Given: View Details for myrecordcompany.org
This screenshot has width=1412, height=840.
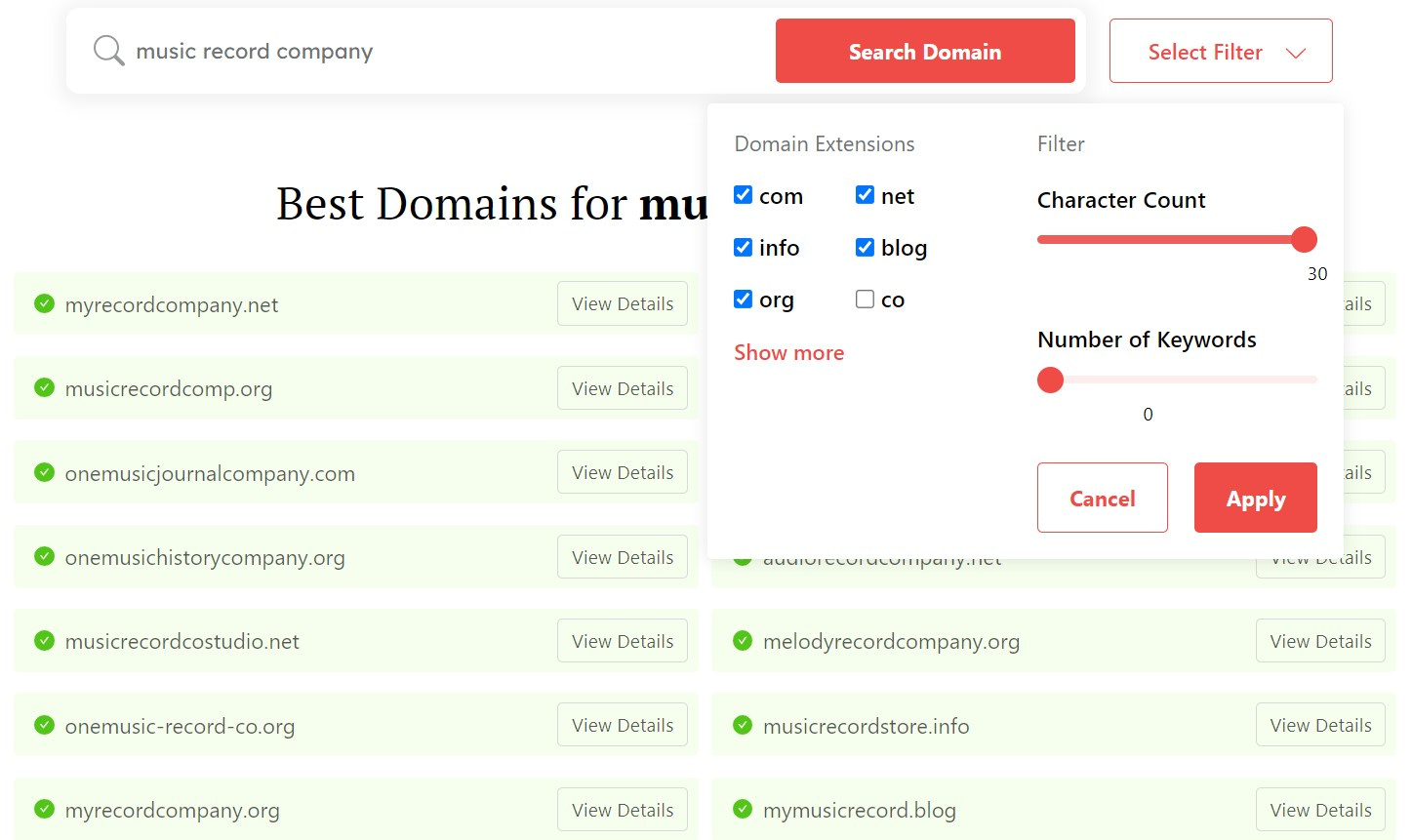Looking at the screenshot, I should point(623,810).
